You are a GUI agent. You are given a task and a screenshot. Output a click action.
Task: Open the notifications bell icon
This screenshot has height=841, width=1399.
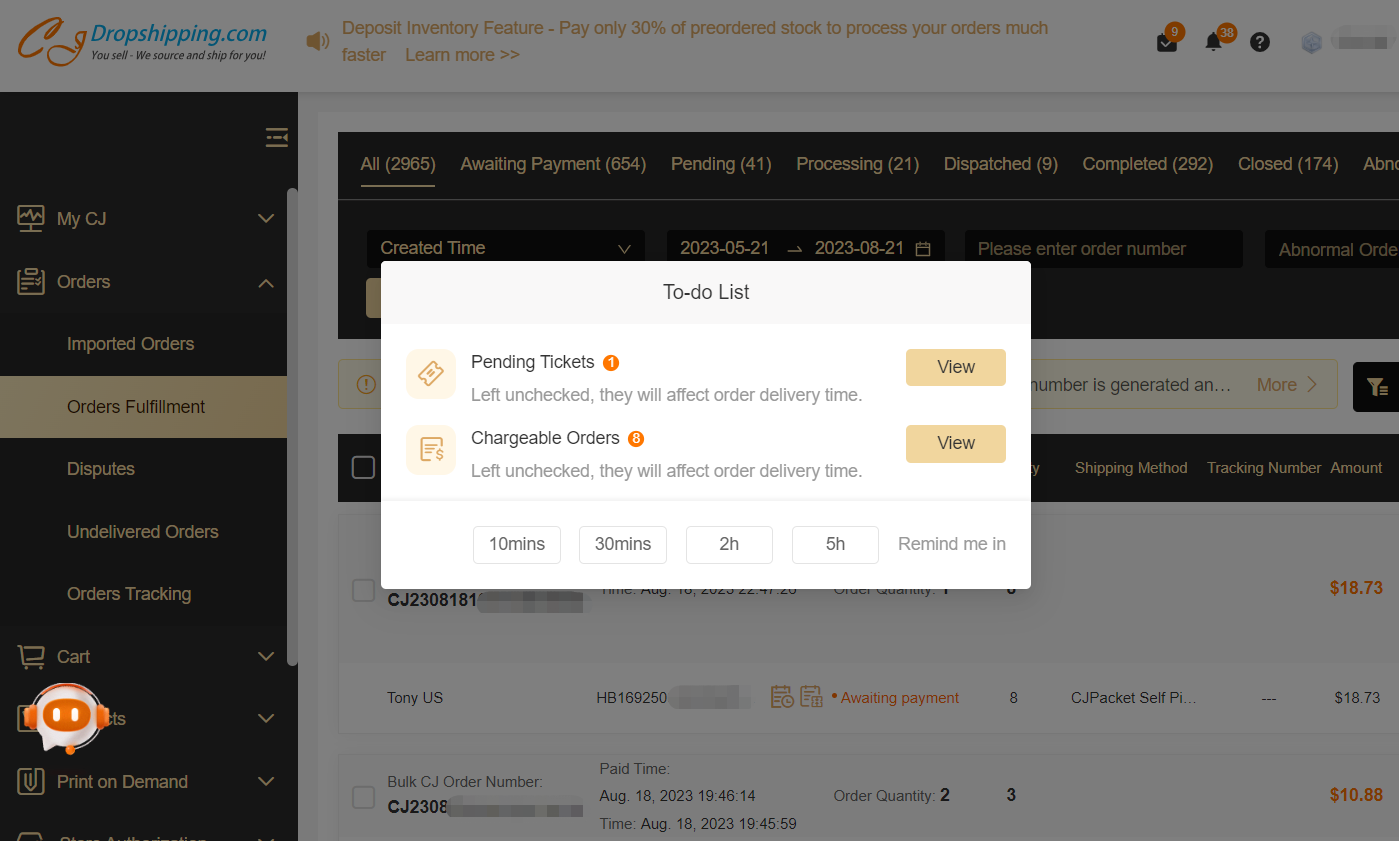pyautogui.click(x=1213, y=42)
